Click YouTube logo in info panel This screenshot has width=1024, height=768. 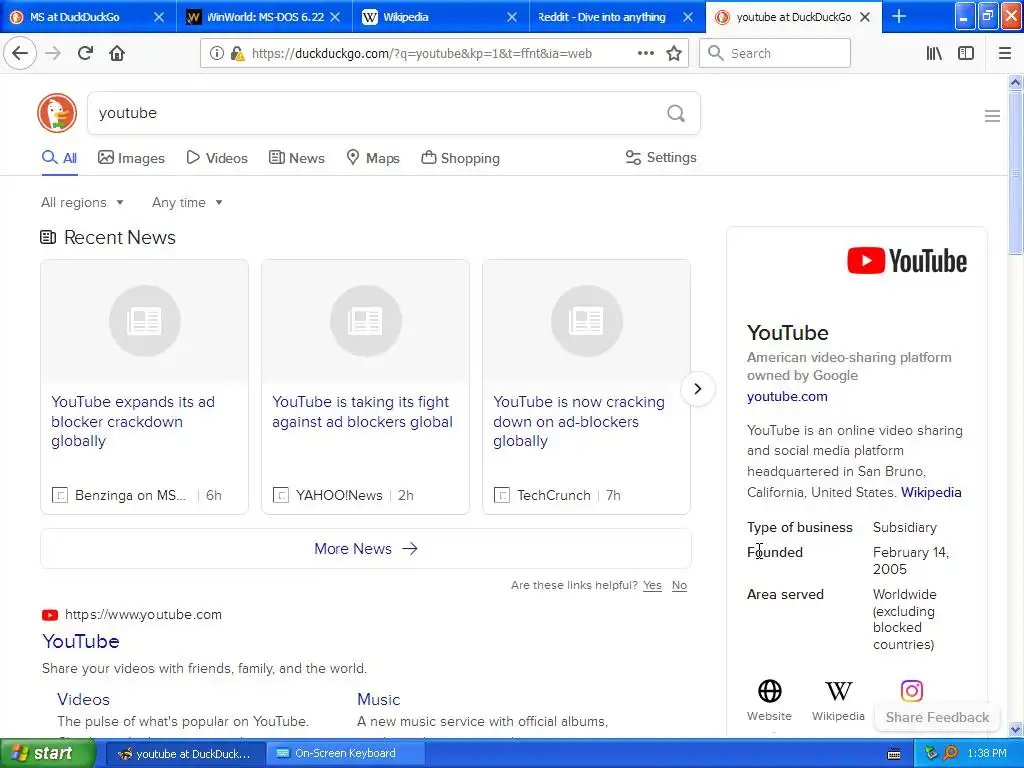[x=907, y=261]
